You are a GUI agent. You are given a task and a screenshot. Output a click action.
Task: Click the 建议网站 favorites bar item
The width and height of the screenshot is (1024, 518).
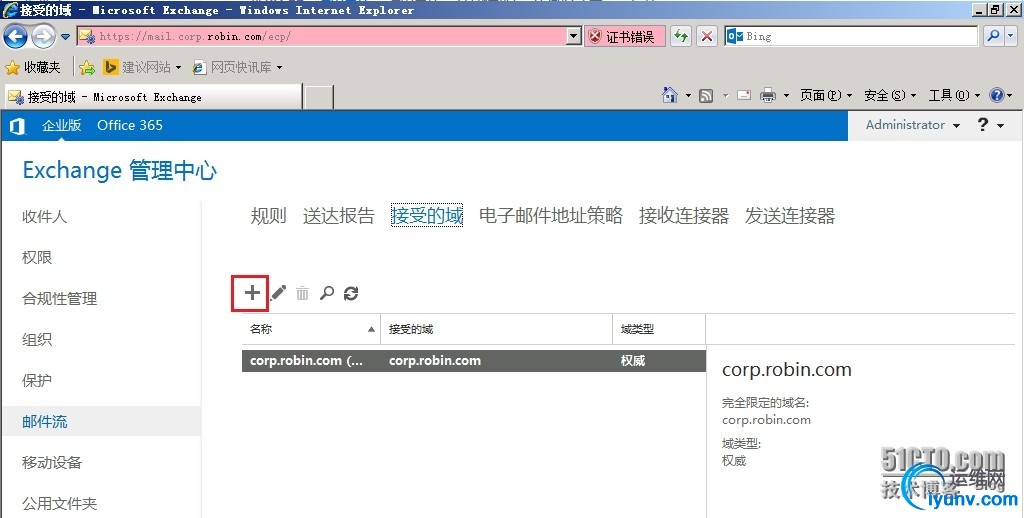click(142, 67)
